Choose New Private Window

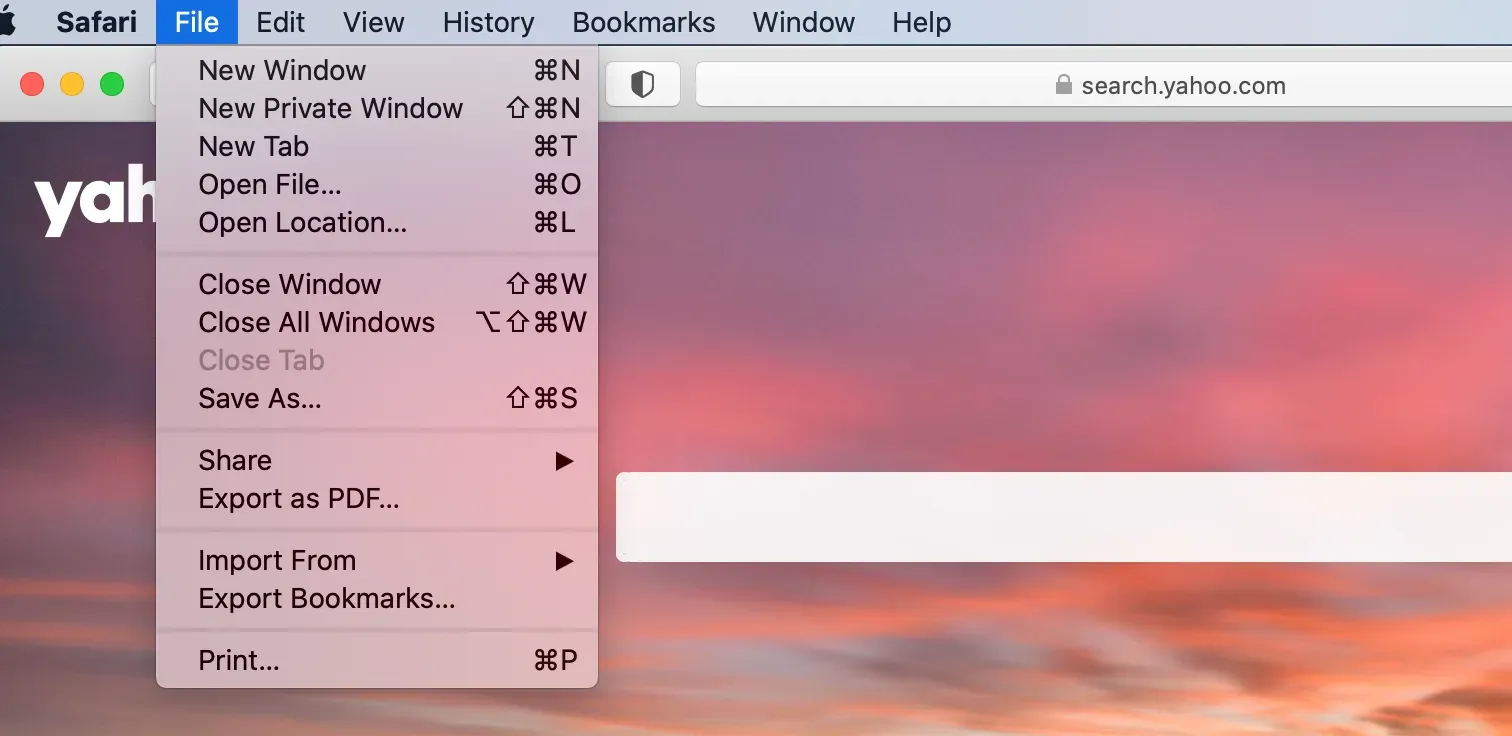click(377, 108)
